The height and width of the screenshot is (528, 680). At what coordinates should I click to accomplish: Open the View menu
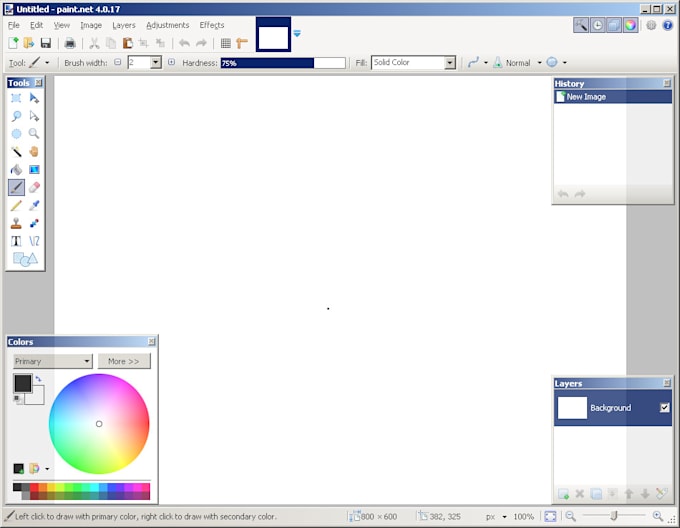62,25
